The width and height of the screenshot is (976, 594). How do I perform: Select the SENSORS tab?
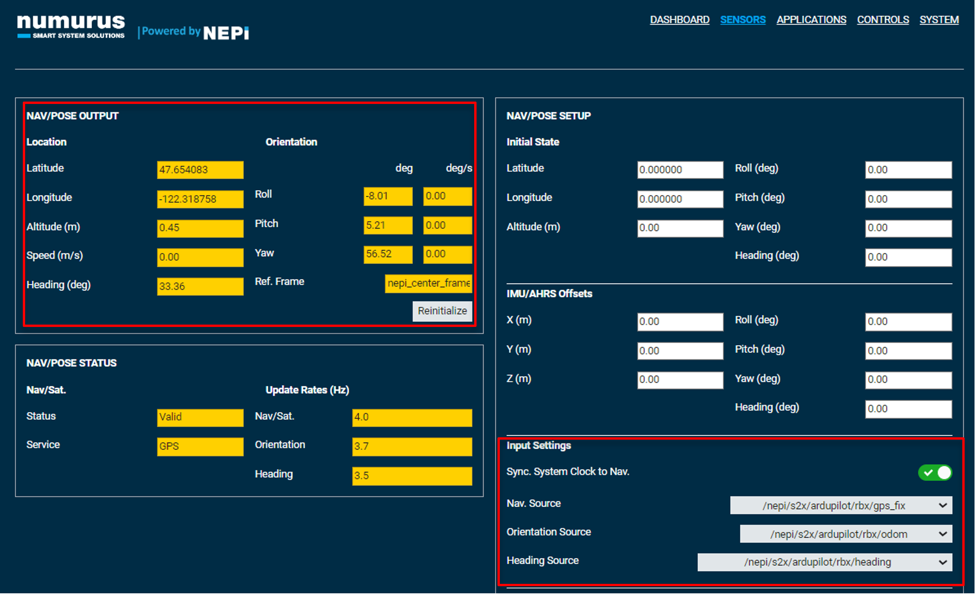(743, 19)
